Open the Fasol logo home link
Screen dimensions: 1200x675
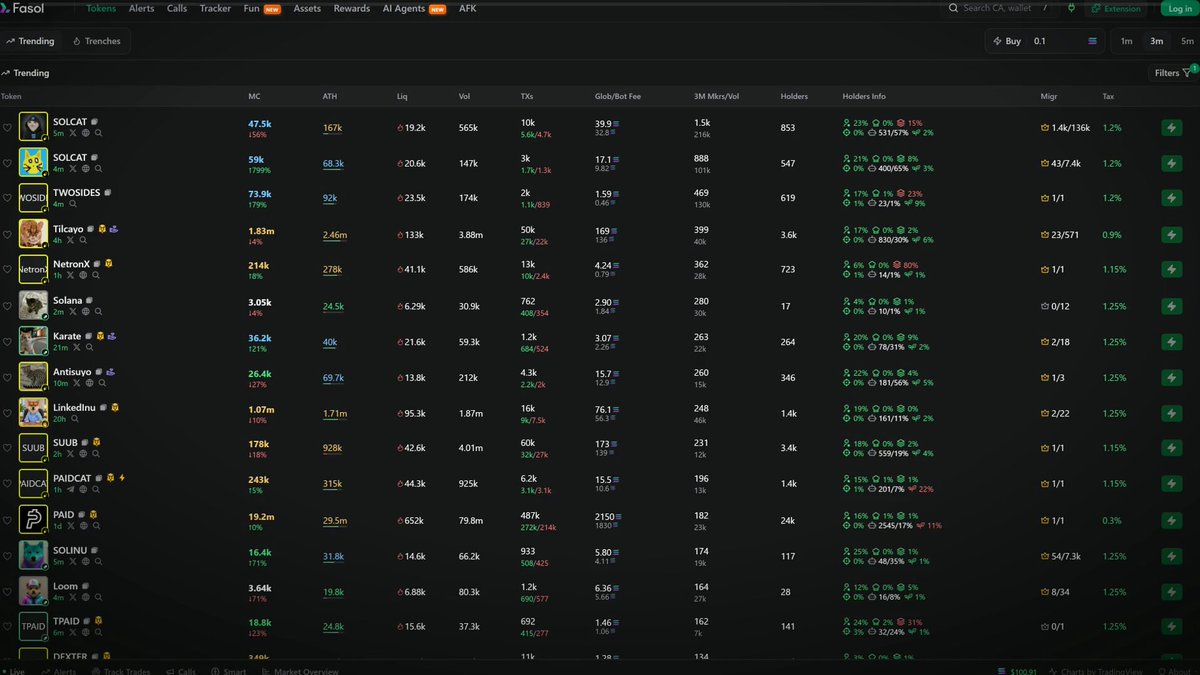point(23,8)
